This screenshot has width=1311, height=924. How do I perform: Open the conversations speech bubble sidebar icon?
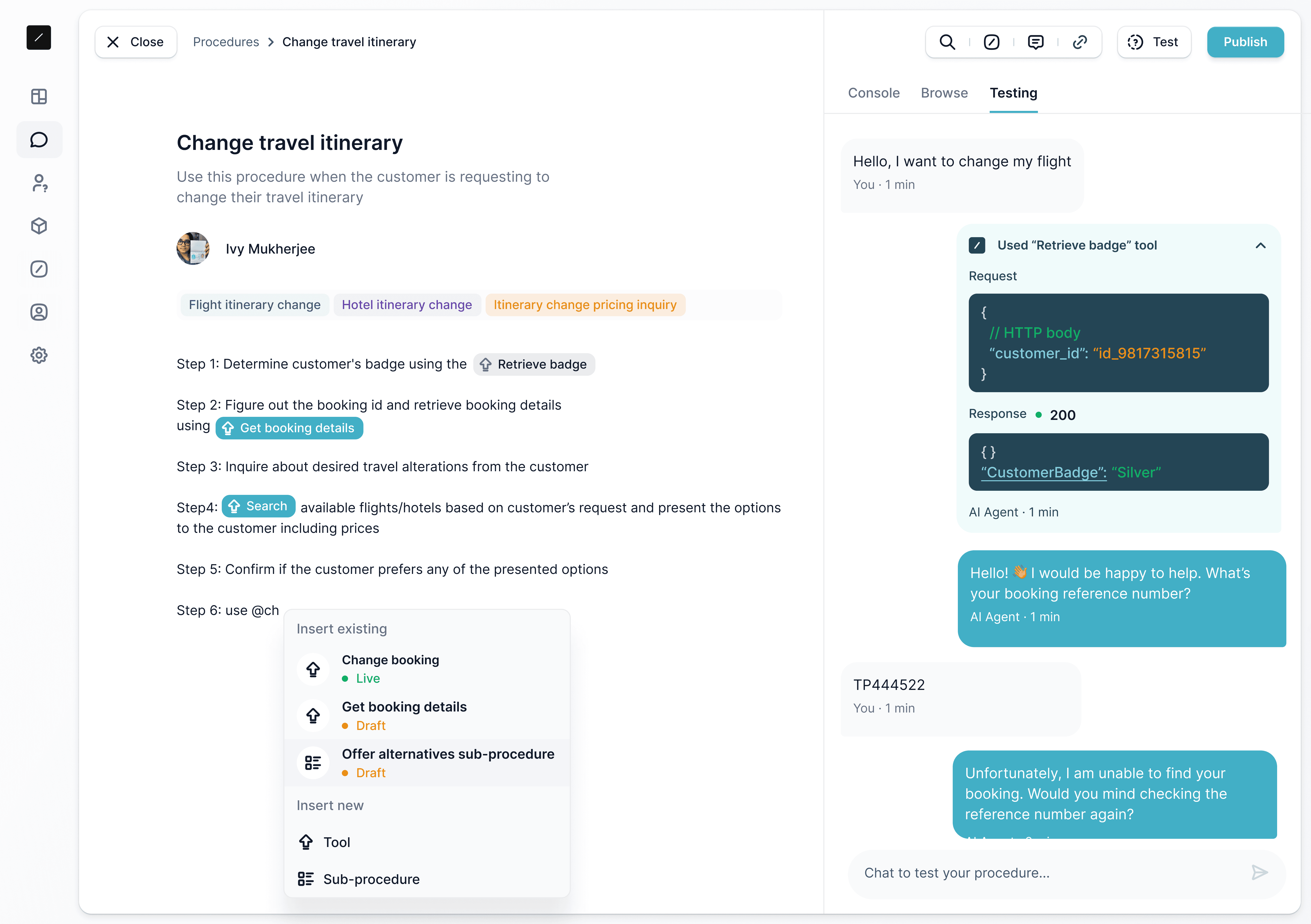point(39,140)
